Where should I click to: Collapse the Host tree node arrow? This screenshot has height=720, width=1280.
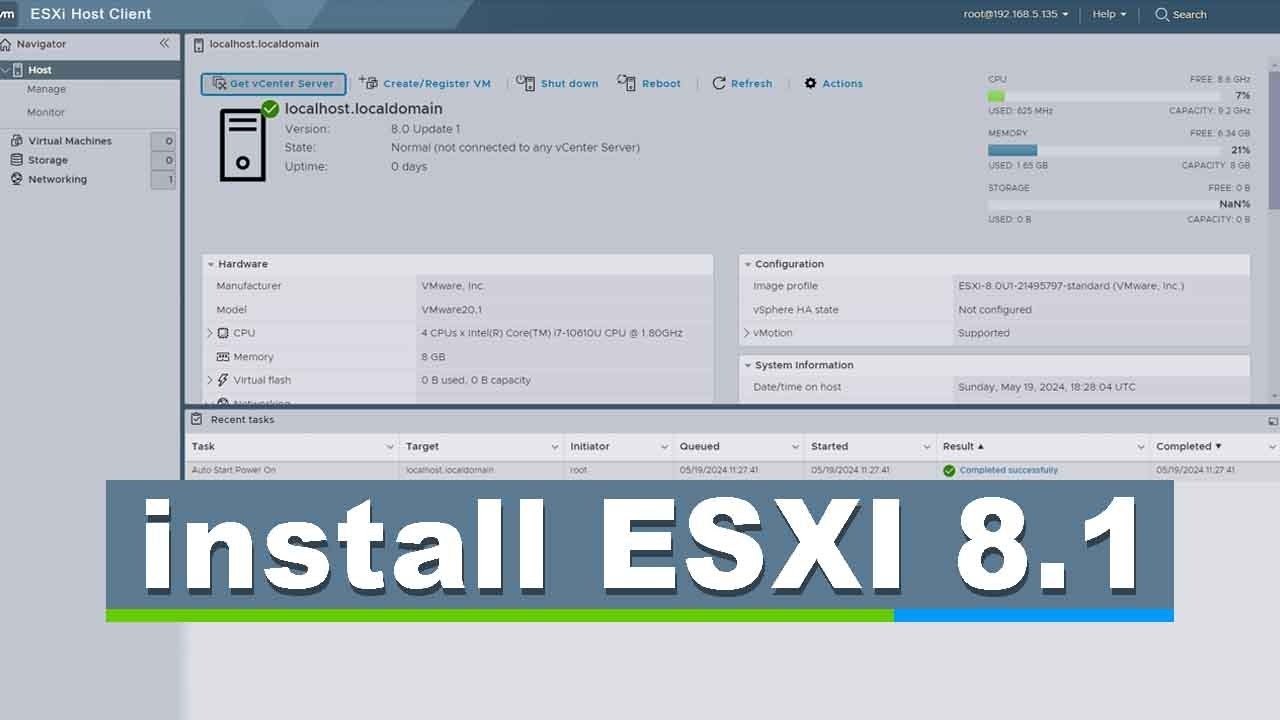coord(6,70)
